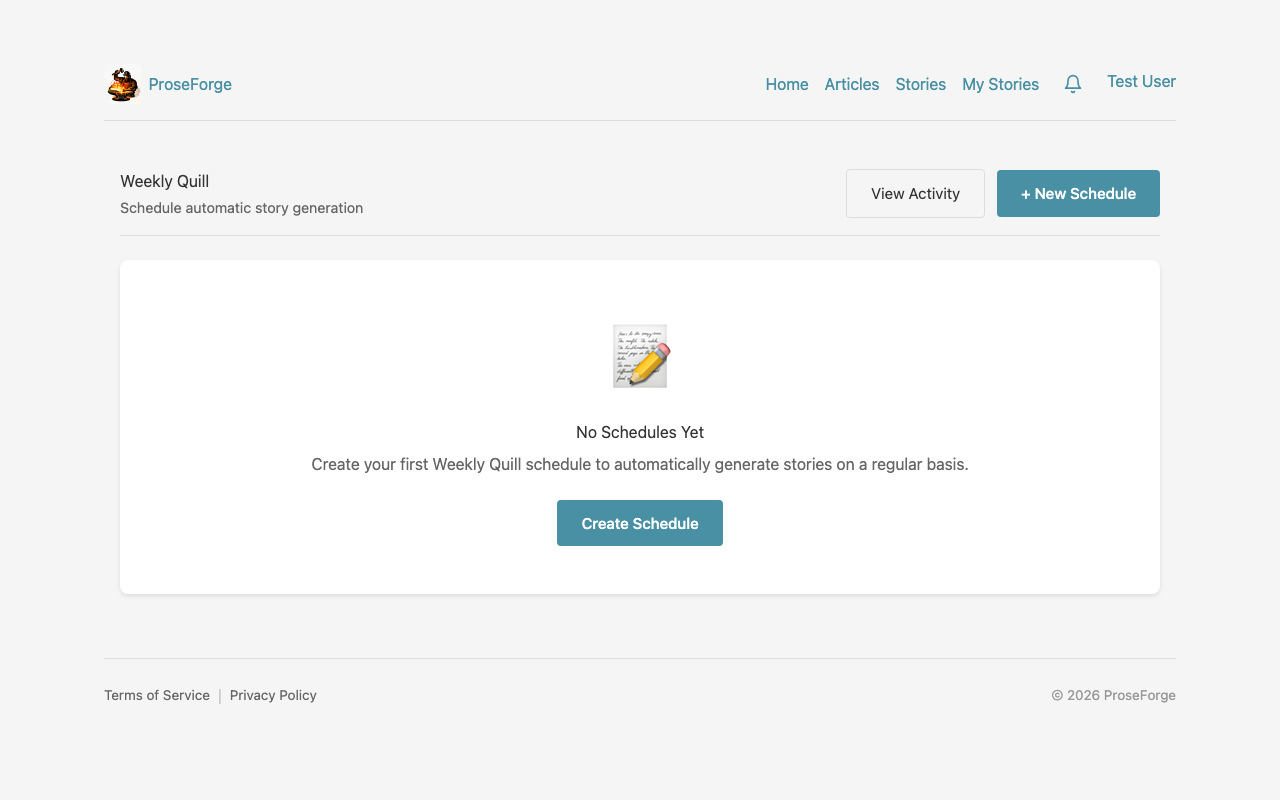Open the Test User account menu
Screen dimensions: 1280x800
click(x=1141, y=82)
